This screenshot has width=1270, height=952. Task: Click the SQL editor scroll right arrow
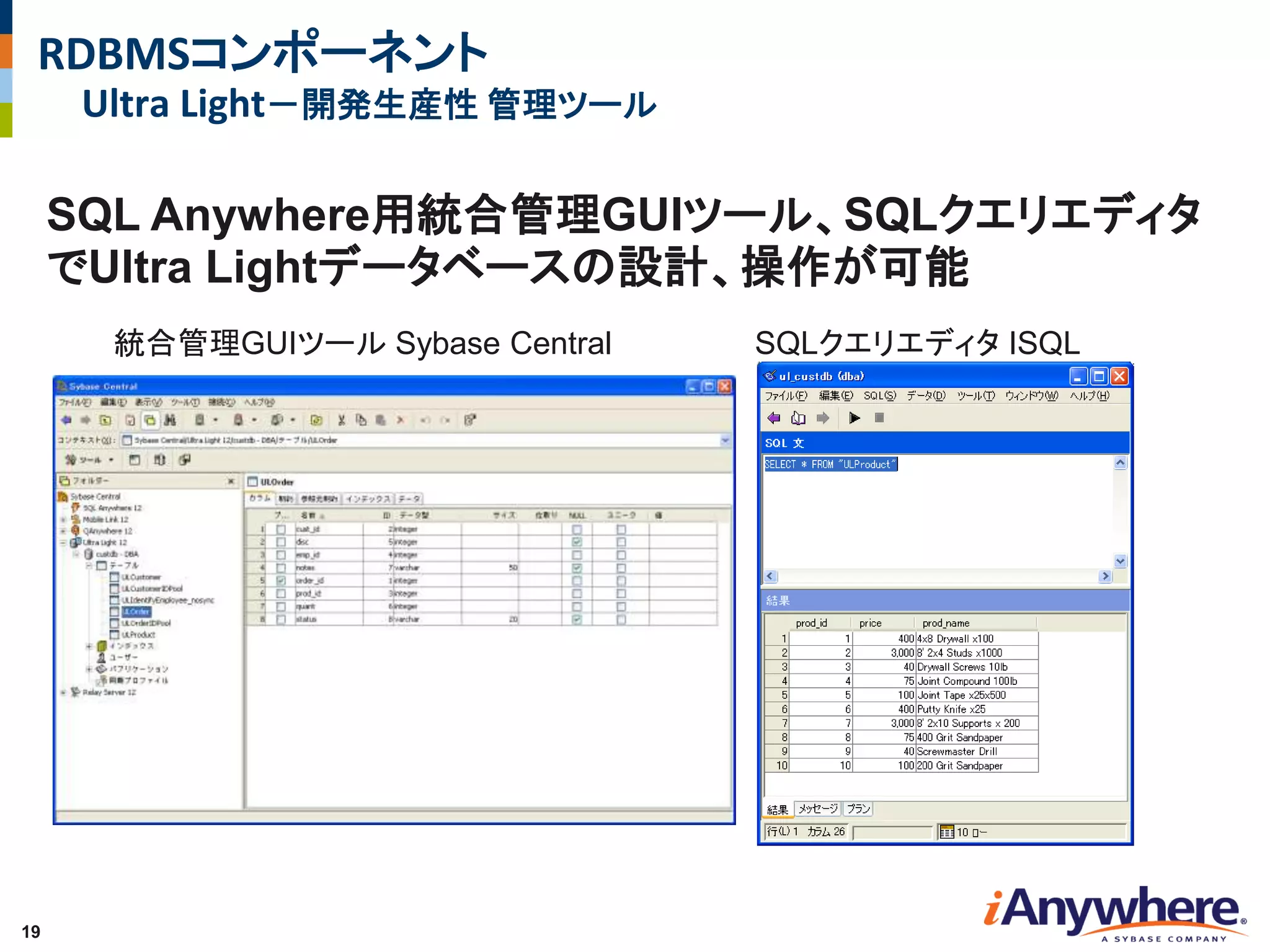coord(1105,576)
